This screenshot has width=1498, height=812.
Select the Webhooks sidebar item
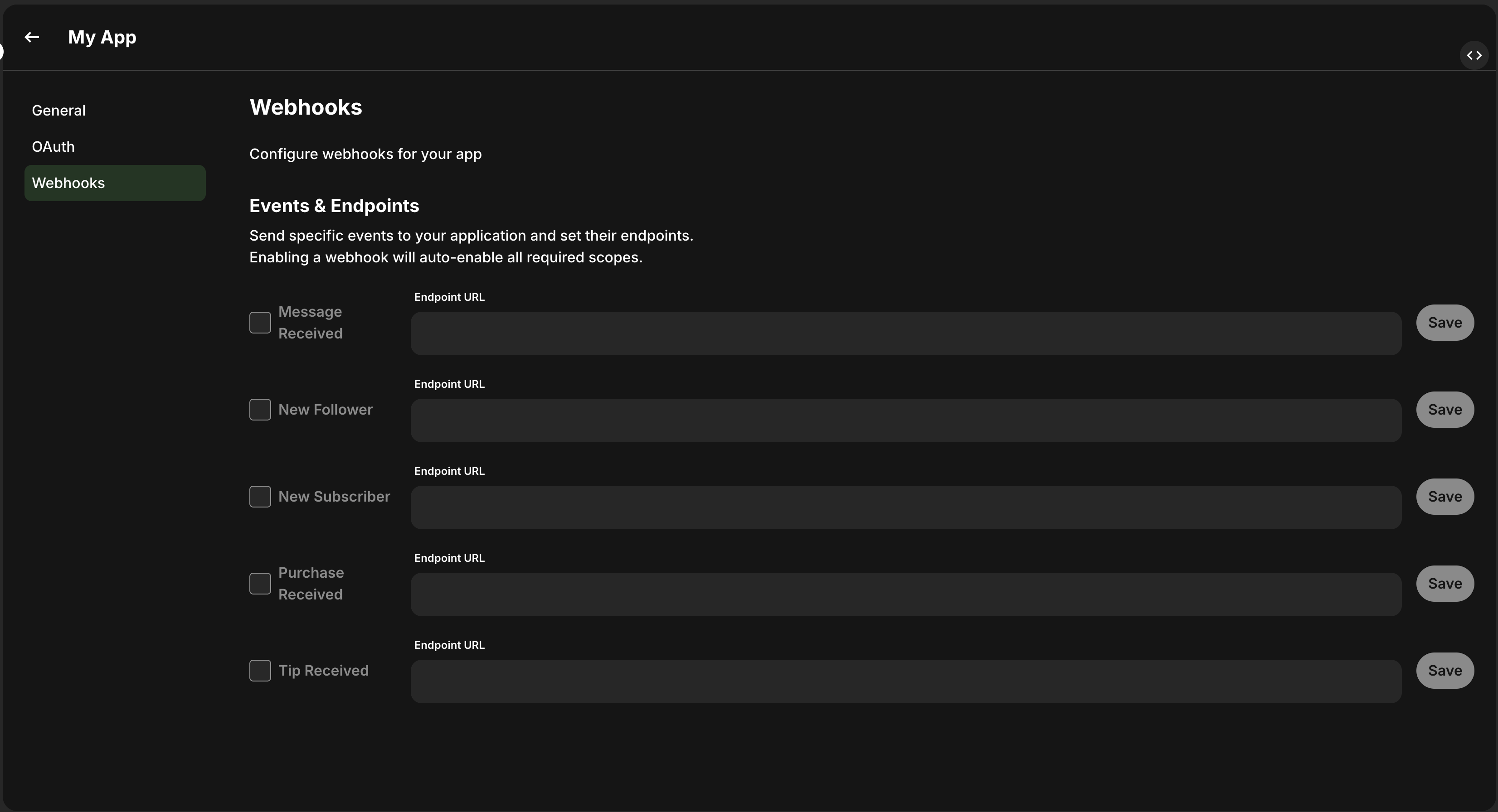(x=68, y=183)
